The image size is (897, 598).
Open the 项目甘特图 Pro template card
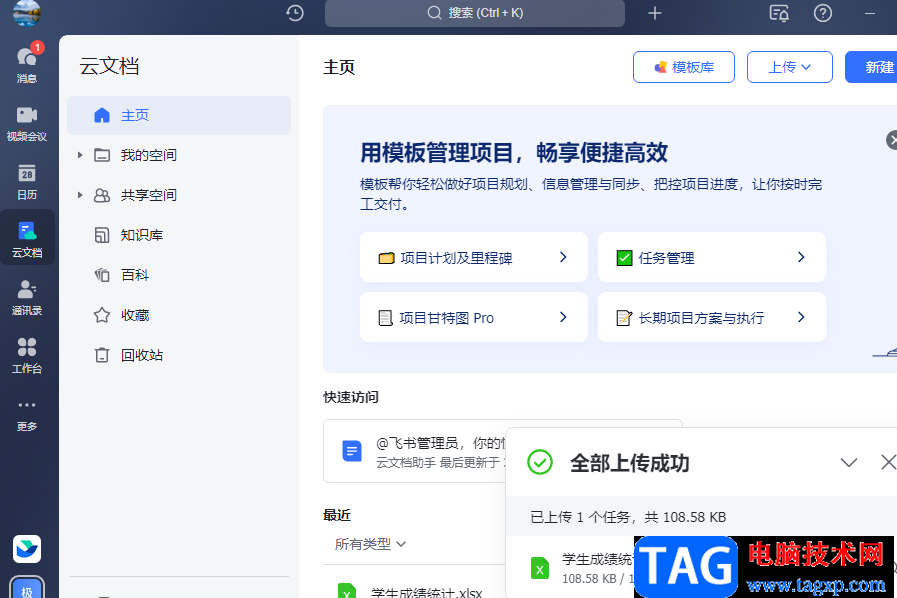[x=474, y=318]
